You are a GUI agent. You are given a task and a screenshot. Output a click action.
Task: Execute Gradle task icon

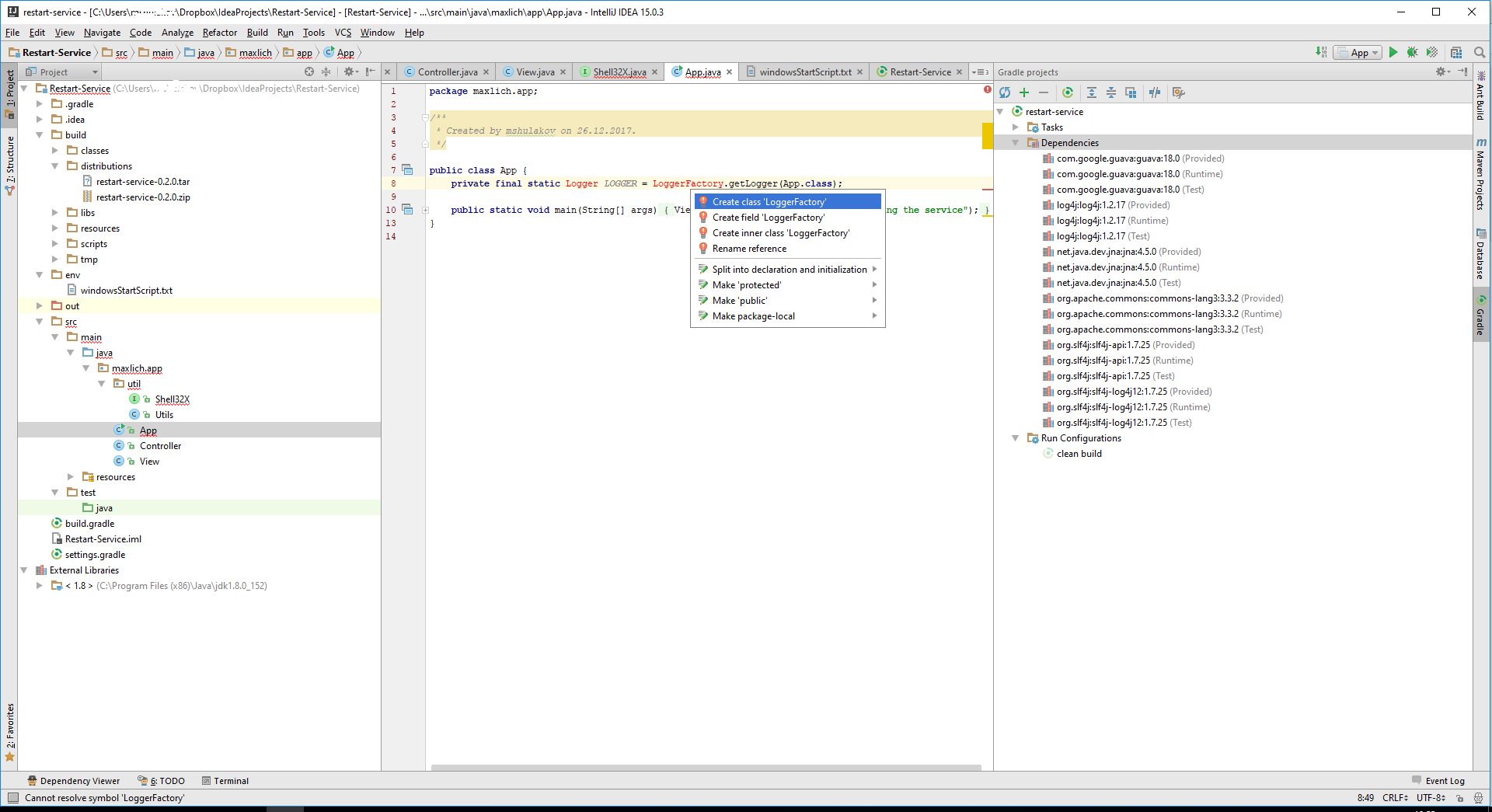pyautogui.click(x=1068, y=92)
